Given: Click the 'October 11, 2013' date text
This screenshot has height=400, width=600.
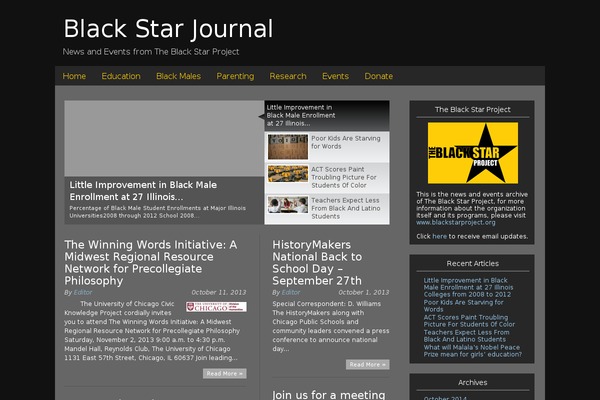Looking at the screenshot, I should click(x=219, y=292).
